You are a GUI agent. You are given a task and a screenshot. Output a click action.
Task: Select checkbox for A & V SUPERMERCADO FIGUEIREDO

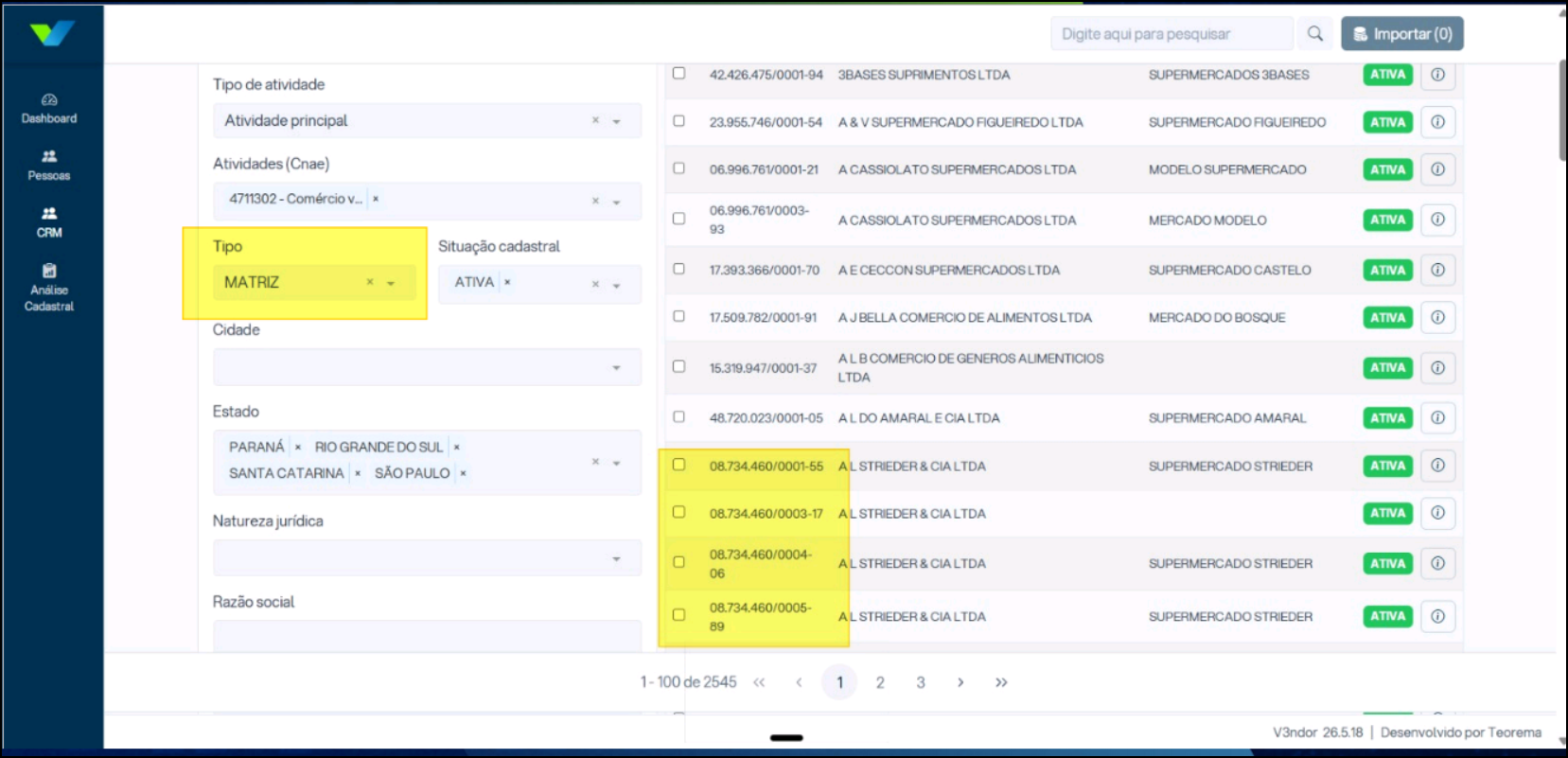[678, 121]
